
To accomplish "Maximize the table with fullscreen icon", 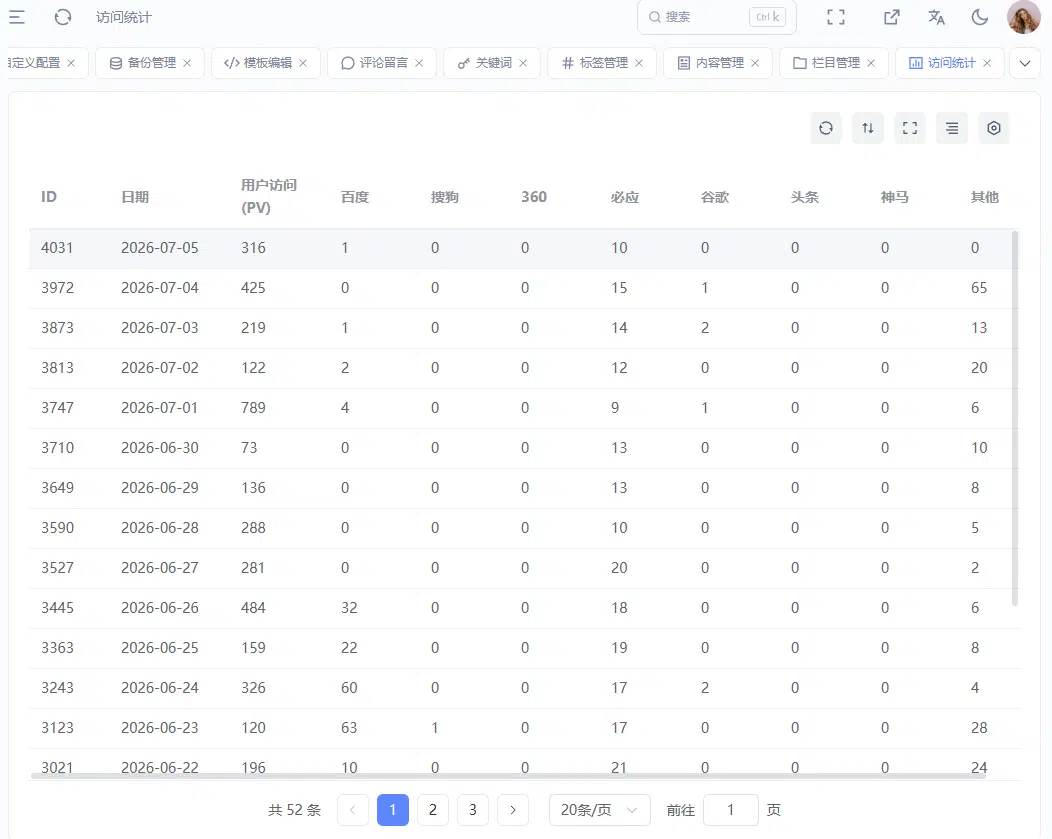I will pyautogui.click(x=910, y=128).
